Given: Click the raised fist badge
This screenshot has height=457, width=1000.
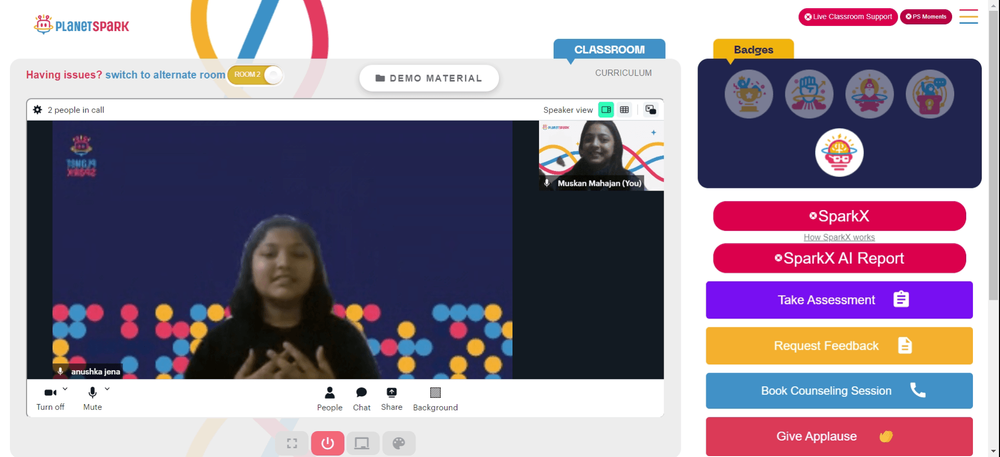Looking at the screenshot, I should click(x=809, y=94).
